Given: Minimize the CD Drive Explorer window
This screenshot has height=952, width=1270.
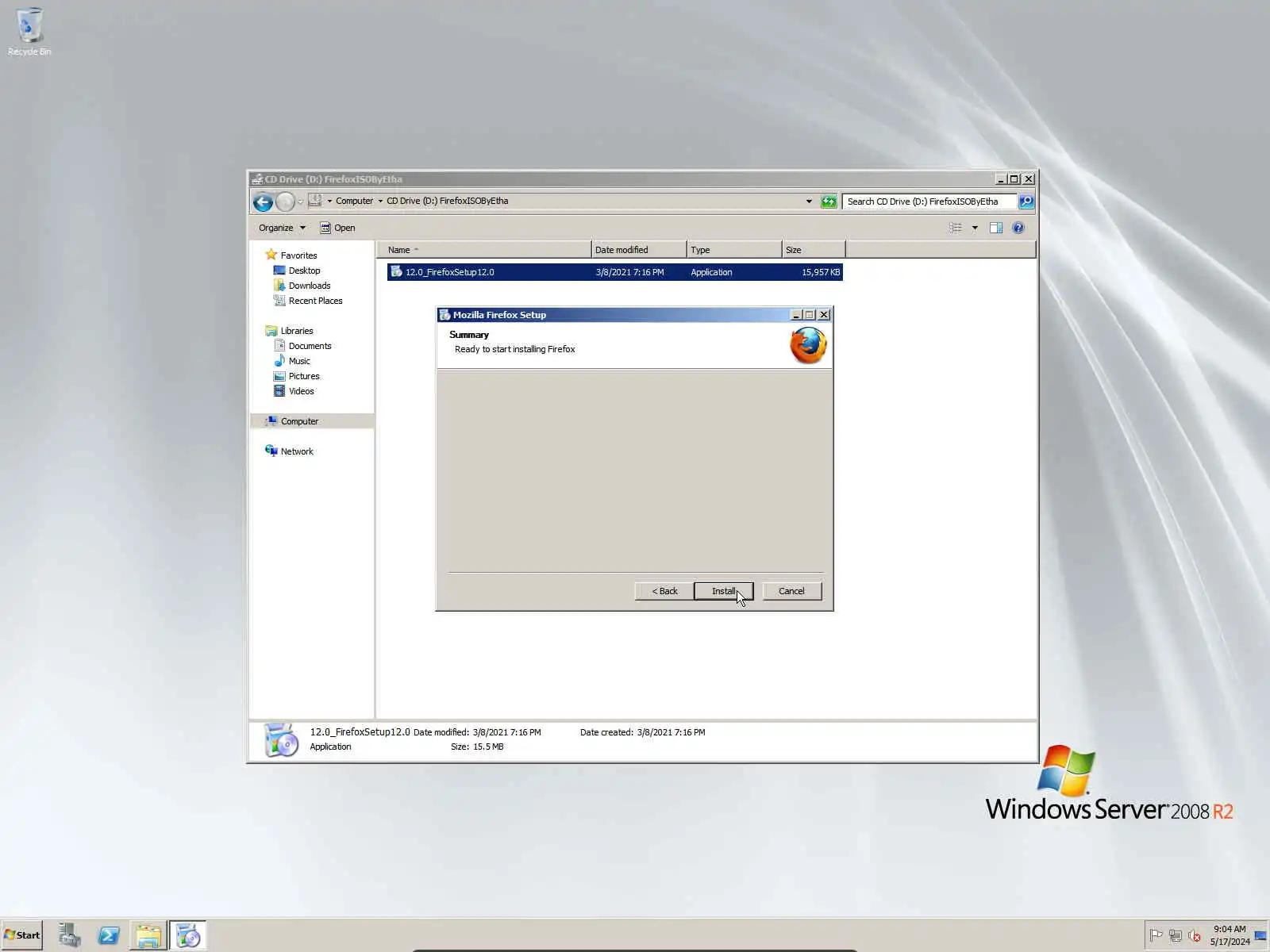Looking at the screenshot, I should [x=1001, y=179].
